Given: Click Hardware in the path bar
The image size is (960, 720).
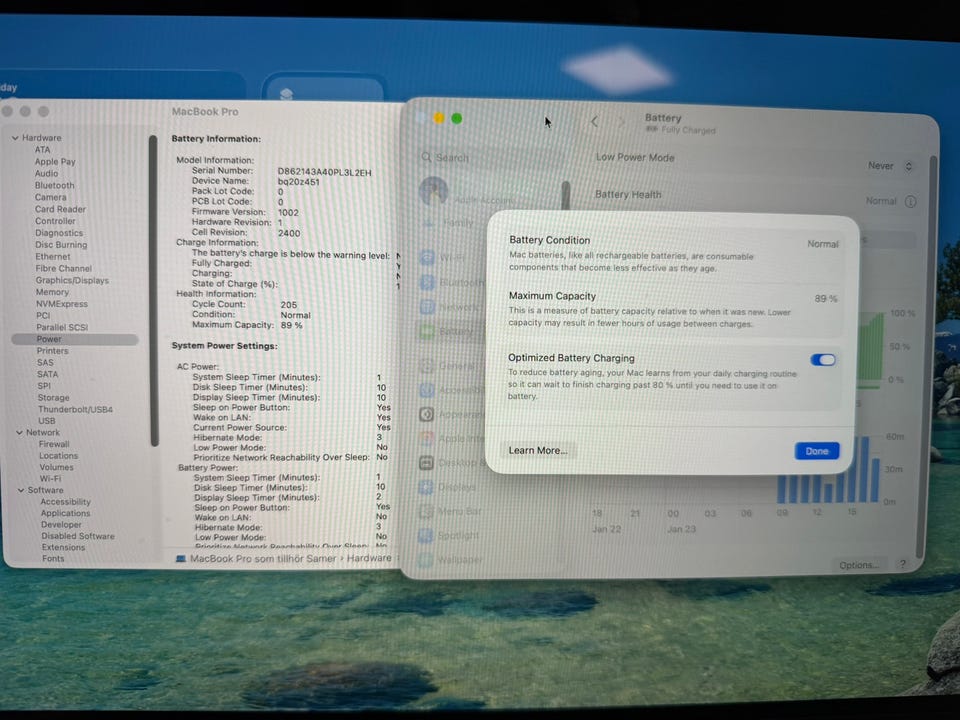Looking at the screenshot, I should (369, 558).
